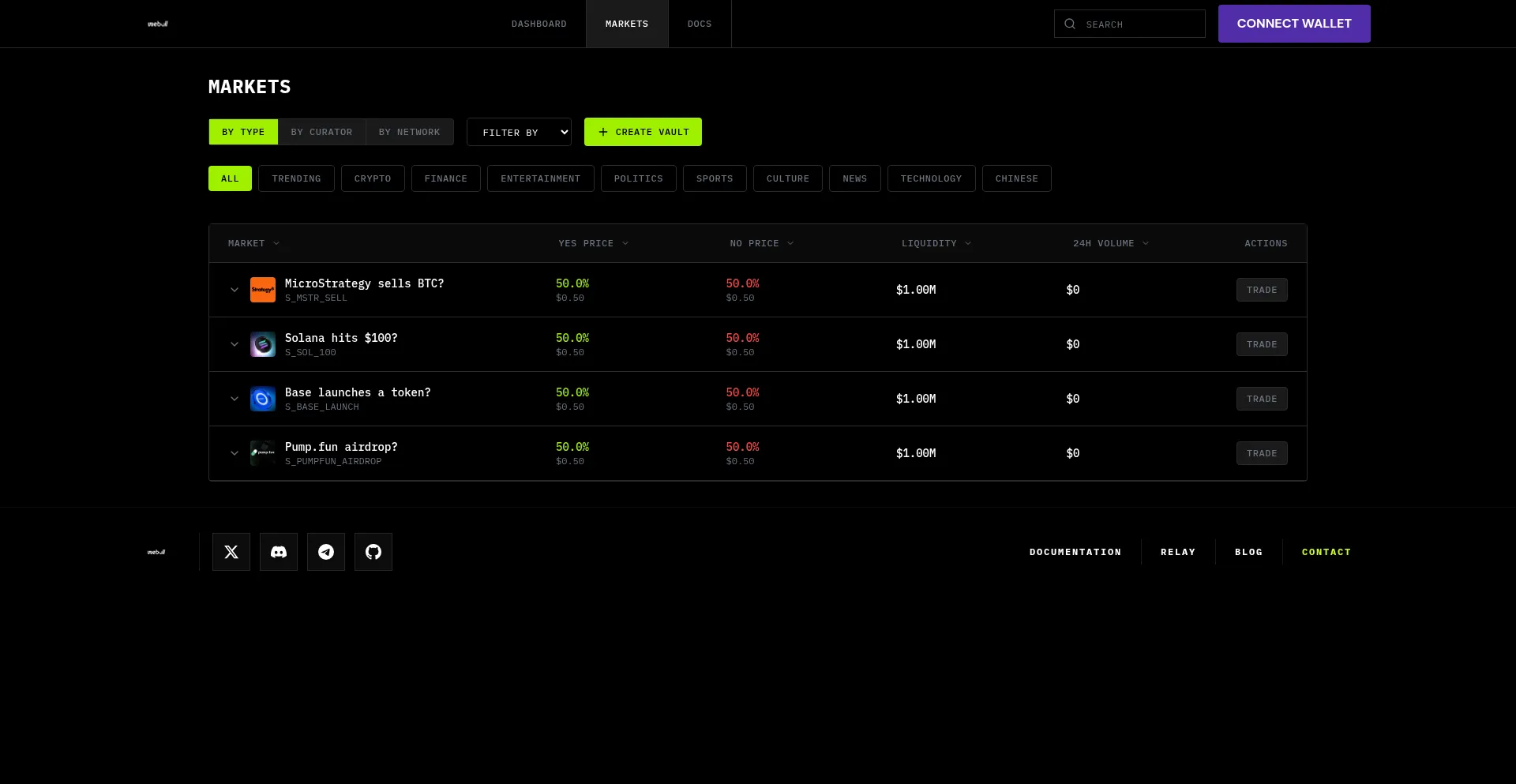1516x784 pixels.
Task: Click the Telegram icon in footer
Action: (x=325, y=552)
